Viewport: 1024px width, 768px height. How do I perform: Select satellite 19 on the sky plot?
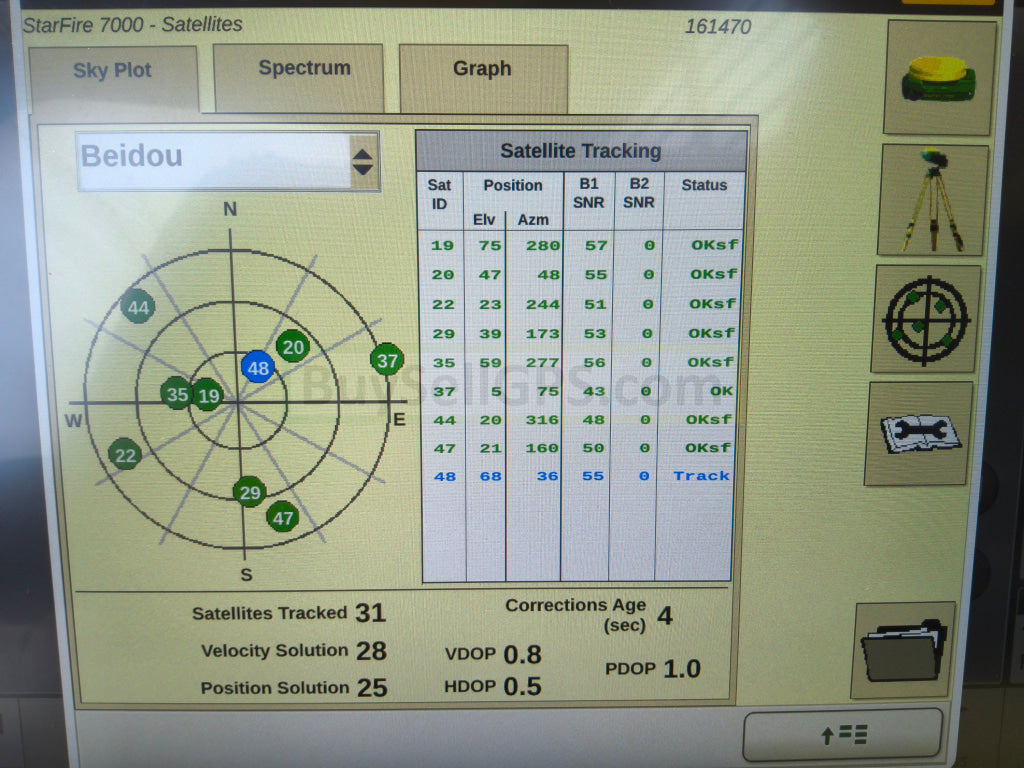(x=208, y=395)
